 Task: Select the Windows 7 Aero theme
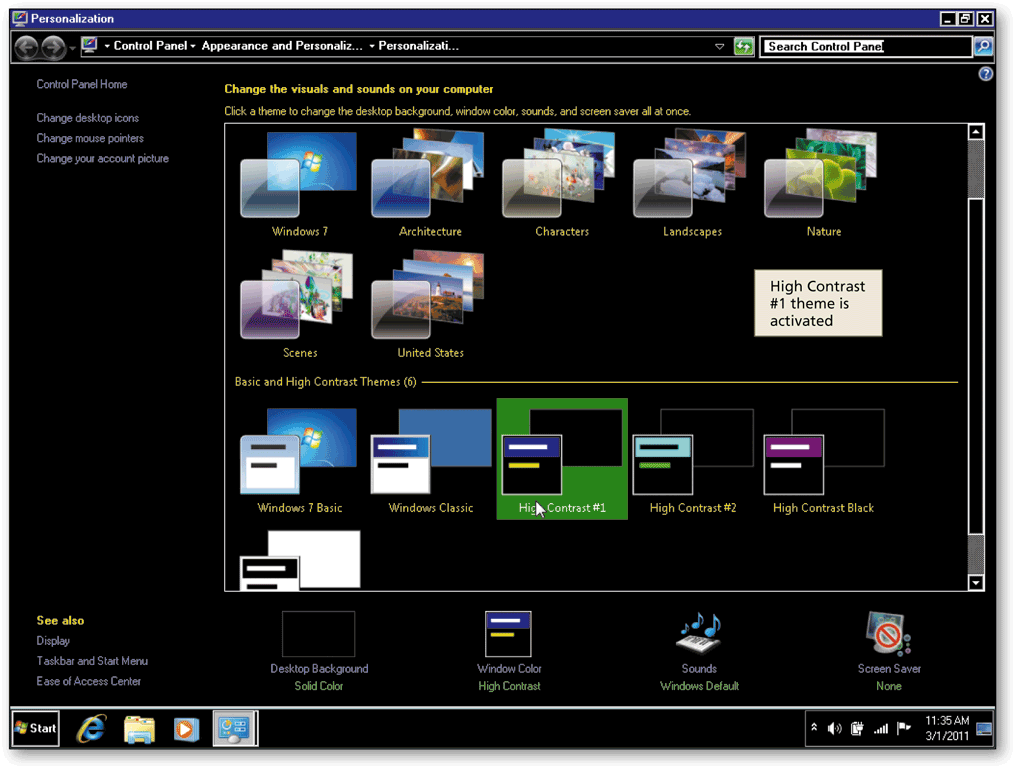click(x=299, y=185)
